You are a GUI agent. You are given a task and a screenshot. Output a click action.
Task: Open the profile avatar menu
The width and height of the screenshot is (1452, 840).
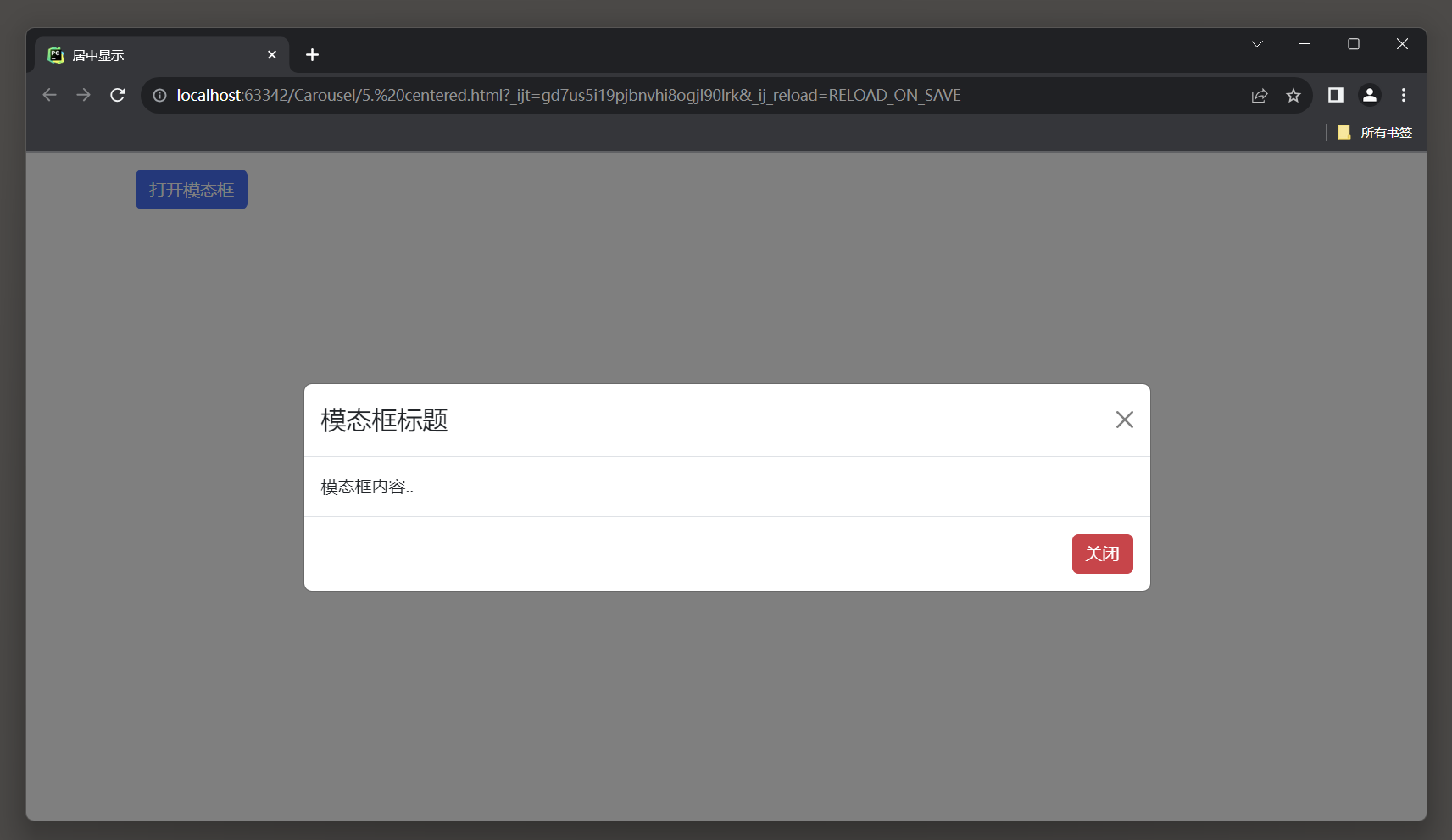pyautogui.click(x=1370, y=95)
